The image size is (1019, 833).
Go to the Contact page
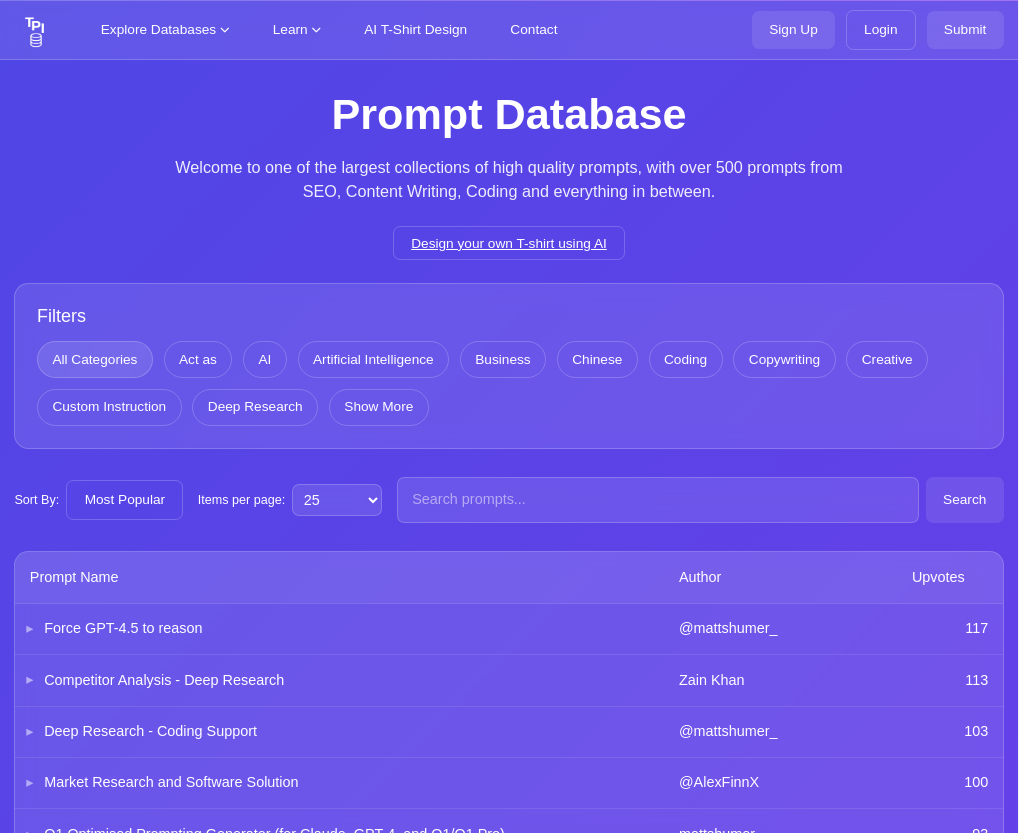534,30
